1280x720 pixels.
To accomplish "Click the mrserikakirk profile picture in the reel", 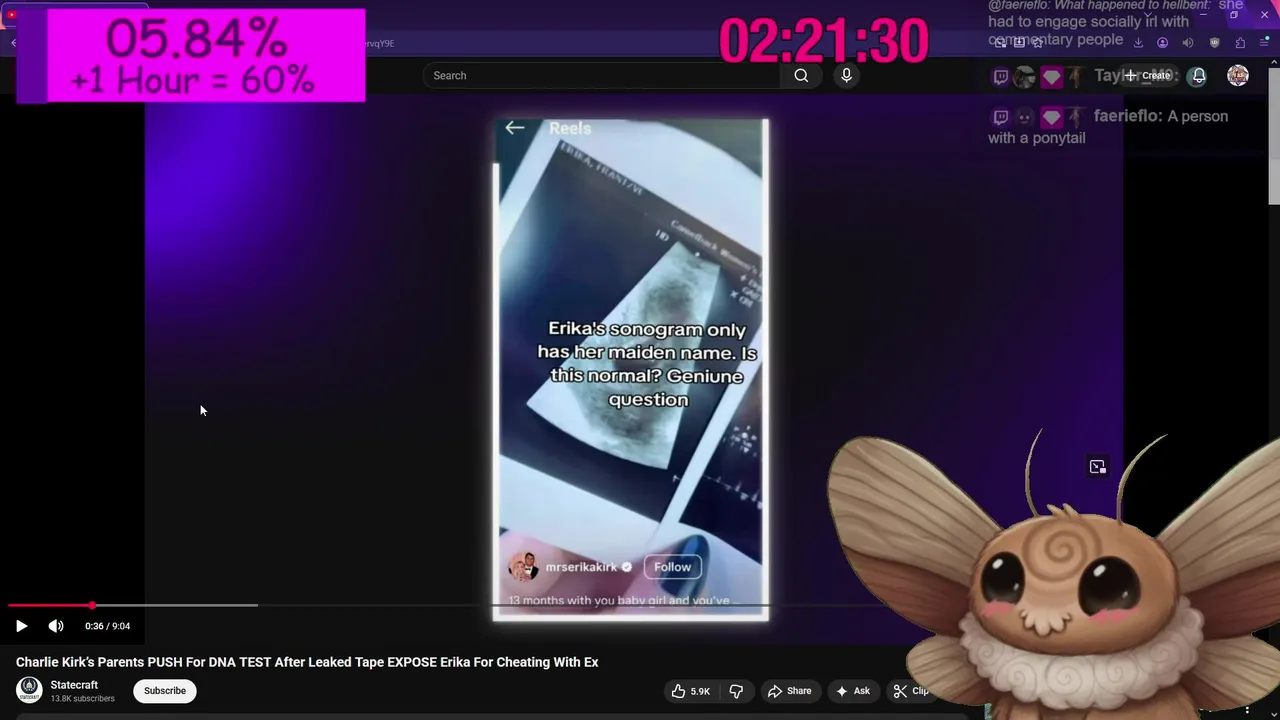I will click(523, 567).
